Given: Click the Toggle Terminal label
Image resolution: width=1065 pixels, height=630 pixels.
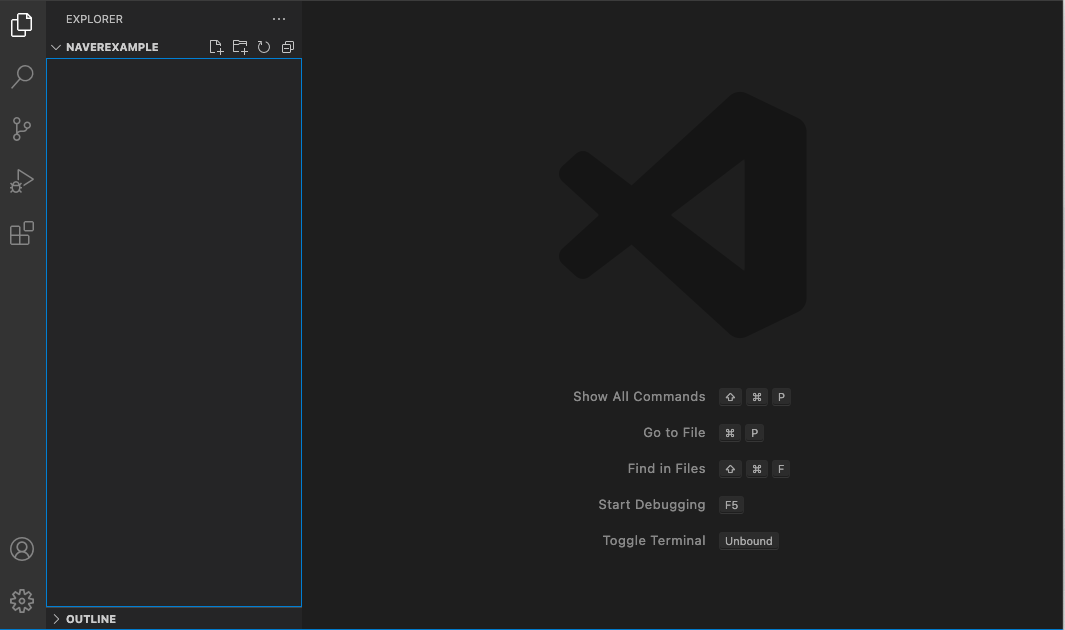Looking at the screenshot, I should (654, 540).
